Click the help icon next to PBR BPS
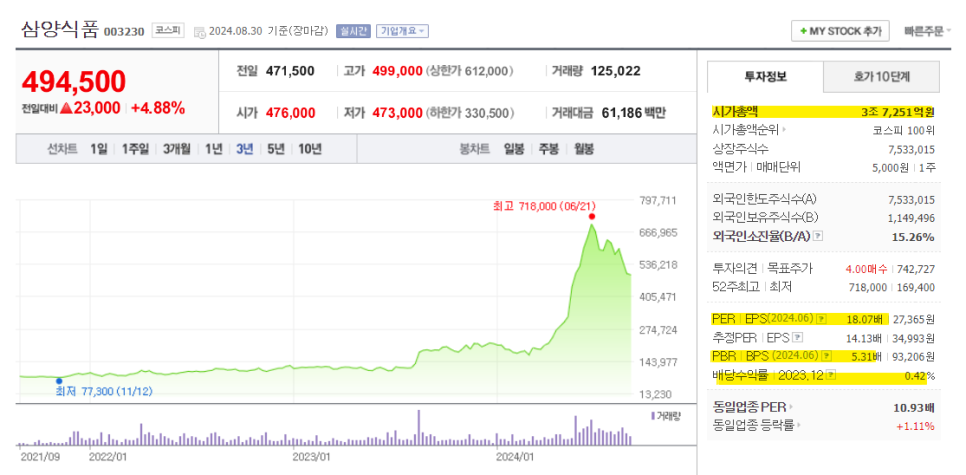This screenshot has height=475, width=966. pos(827,356)
